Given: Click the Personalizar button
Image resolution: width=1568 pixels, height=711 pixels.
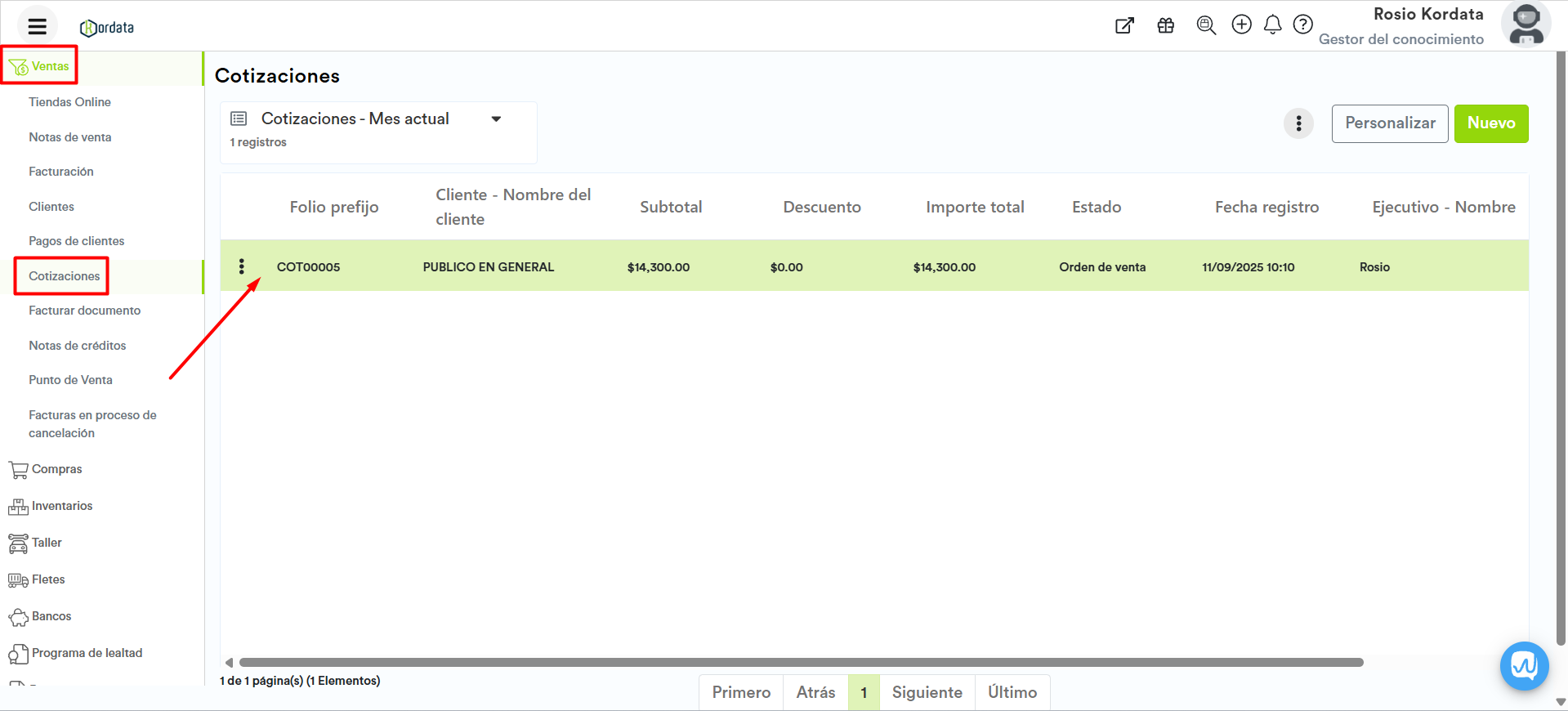Looking at the screenshot, I should 1389,123.
